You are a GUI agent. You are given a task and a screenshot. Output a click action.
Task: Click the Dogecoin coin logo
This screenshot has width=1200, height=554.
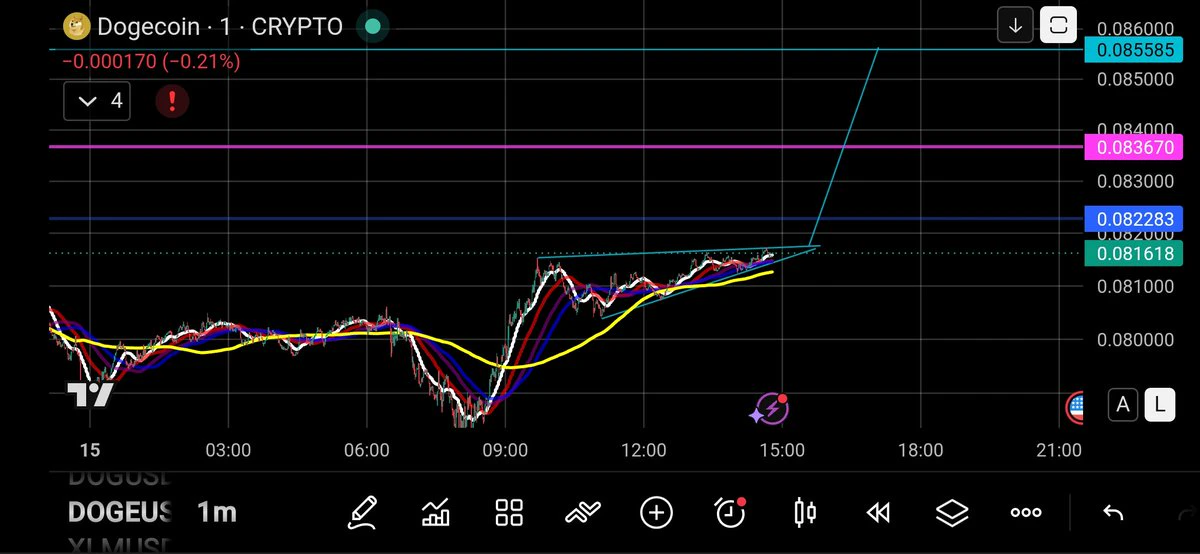click(x=77, y=27)
